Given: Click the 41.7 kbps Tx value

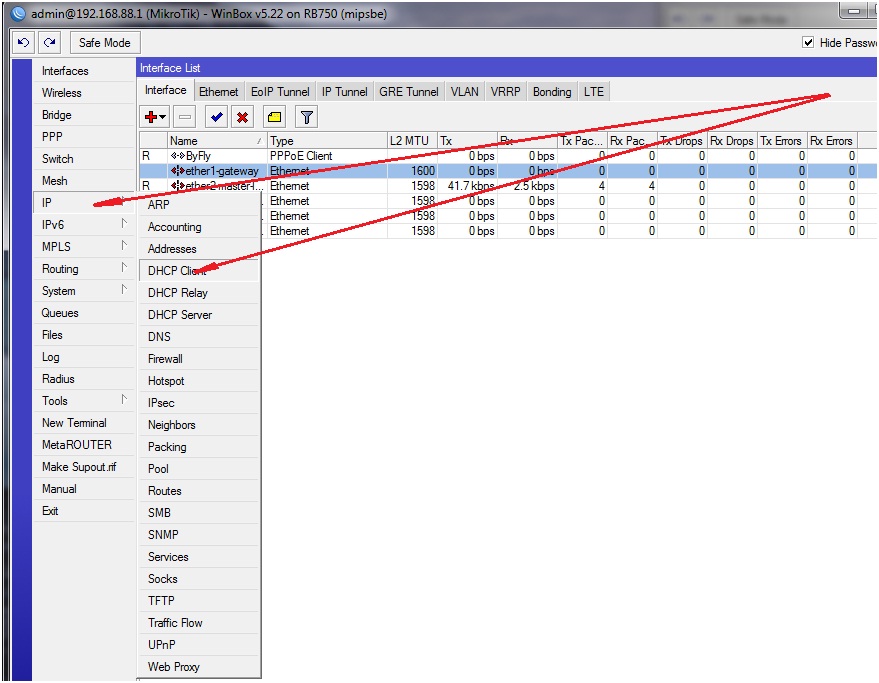Looking at the screenshot, I should point(471,186).
